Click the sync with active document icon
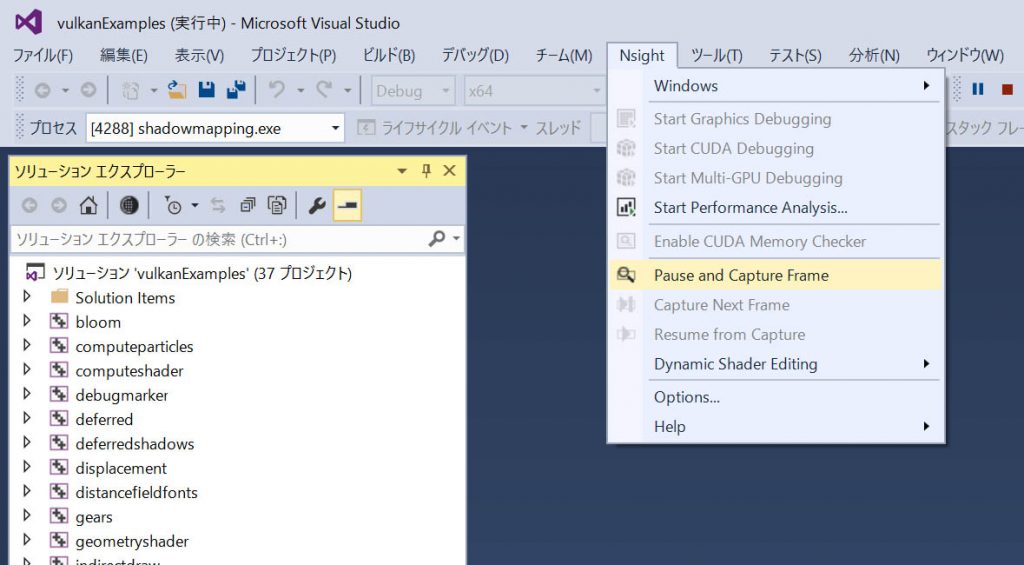 pyautogui.click(x=218, y=206)
